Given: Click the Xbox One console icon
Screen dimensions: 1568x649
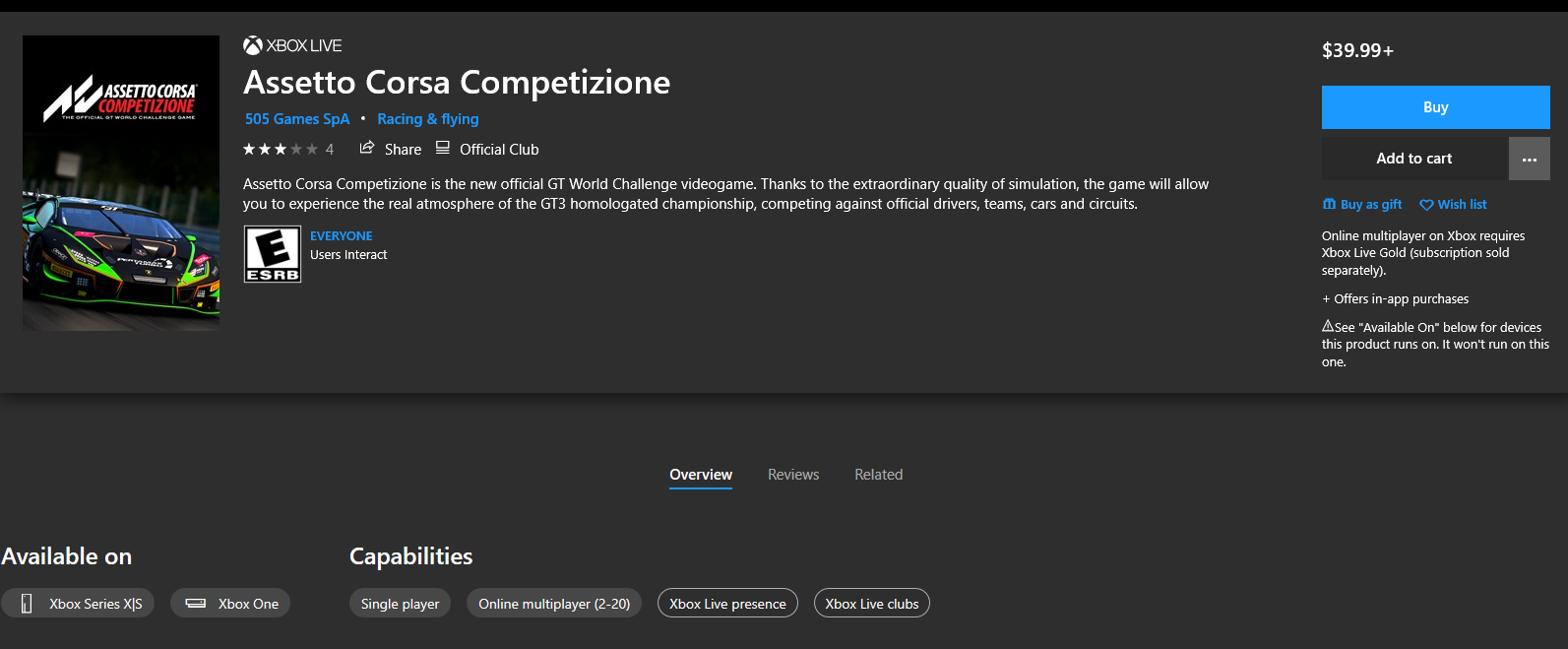Looking at the screenshot, I should 196,604.
